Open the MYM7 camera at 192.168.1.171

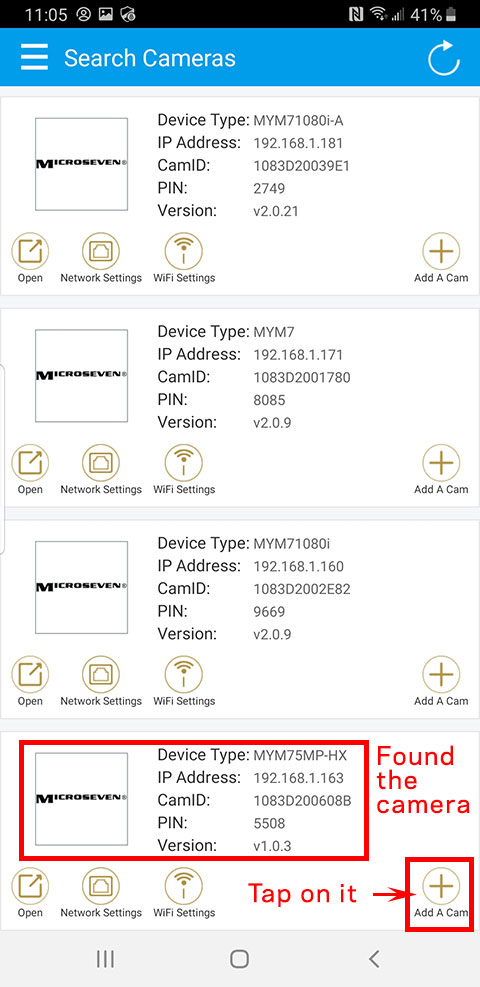[30, 470]
